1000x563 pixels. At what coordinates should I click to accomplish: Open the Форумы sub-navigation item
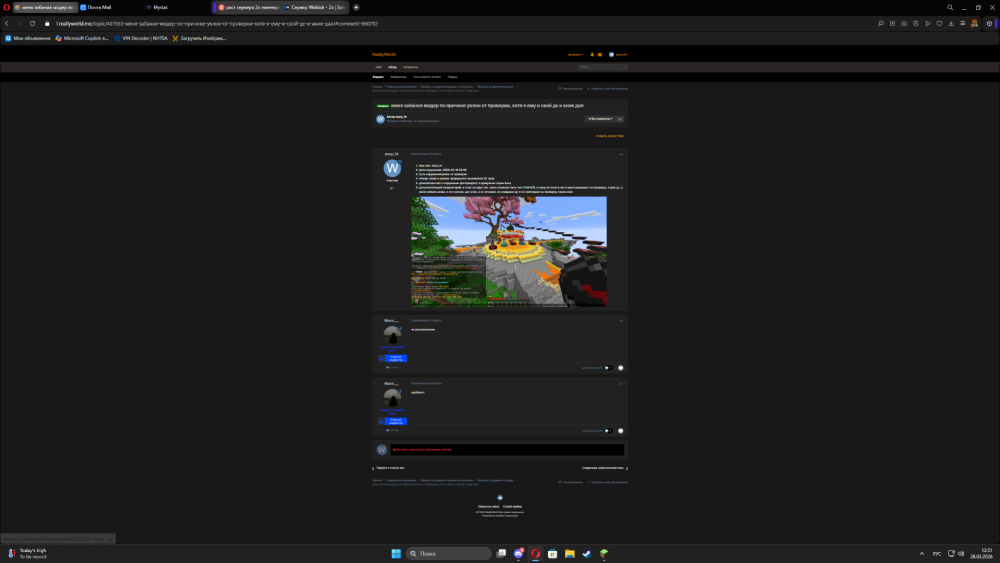pos(378,77)
